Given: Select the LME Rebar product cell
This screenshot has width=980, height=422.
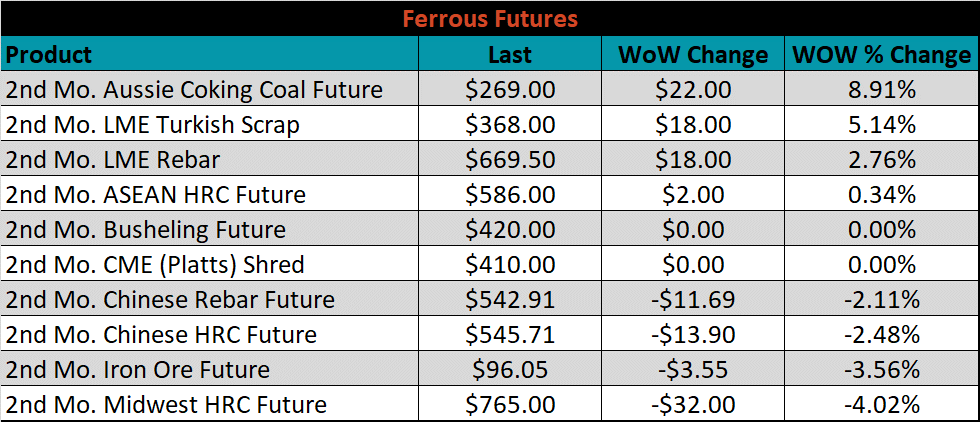Looking at the screenshot, I should 210,159.
